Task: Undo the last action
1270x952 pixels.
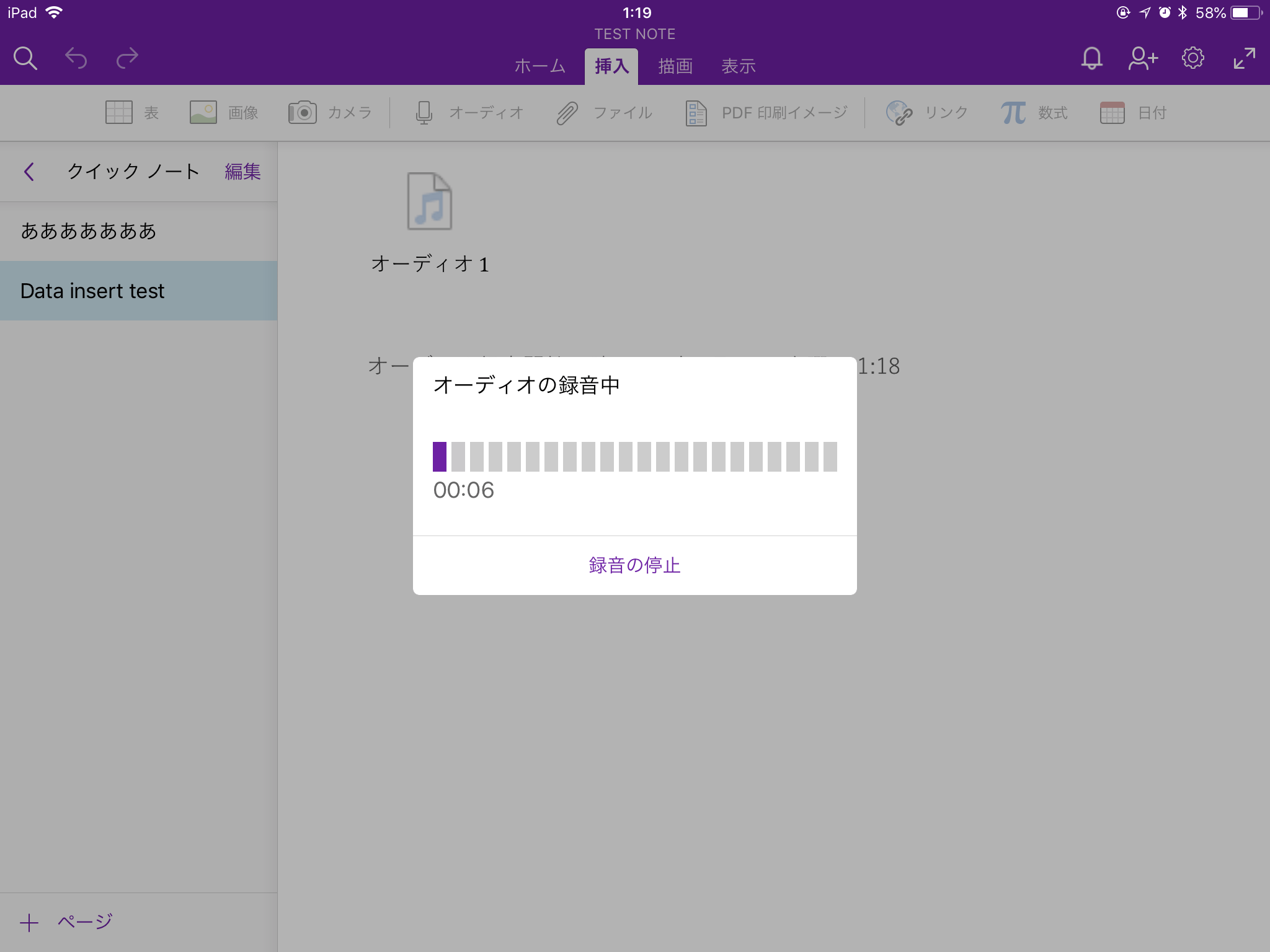Action: pyautogui.click(x=76, y=58)
